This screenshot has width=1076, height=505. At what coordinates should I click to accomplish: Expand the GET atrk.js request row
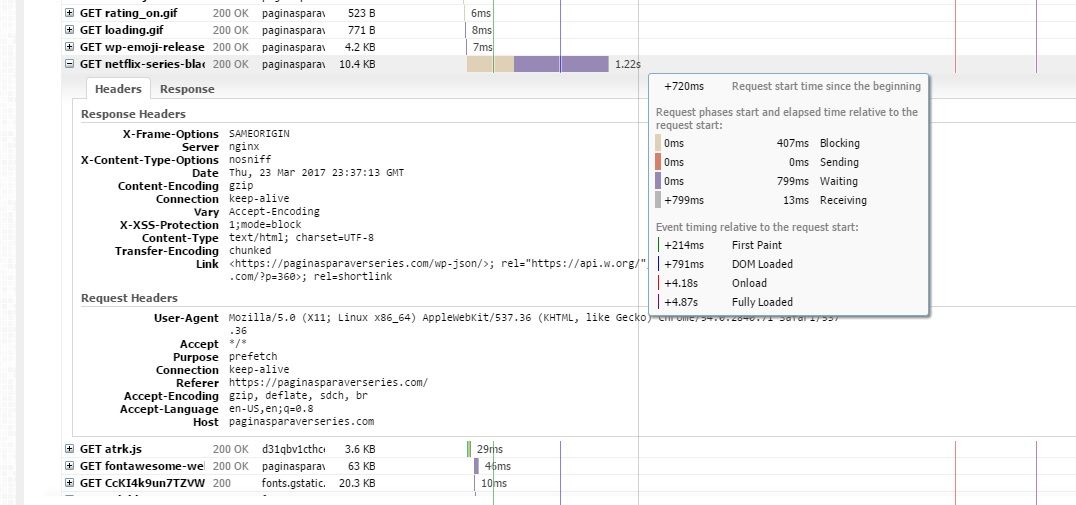[x=69, y=449]
